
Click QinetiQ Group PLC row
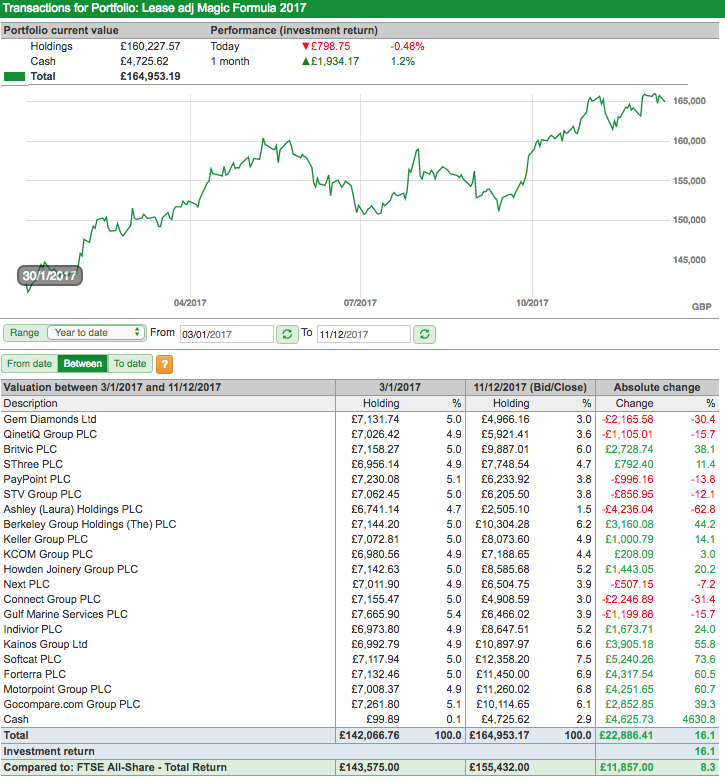[x=360, y=434]
